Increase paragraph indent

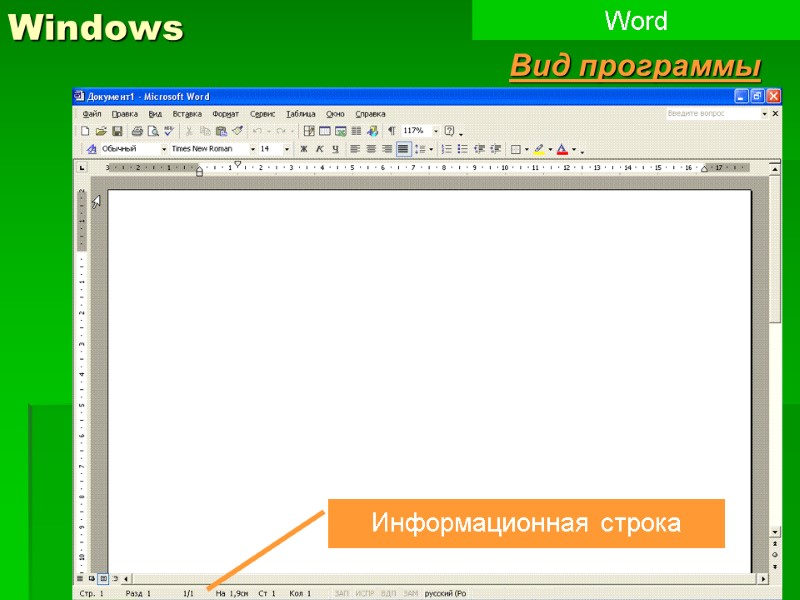coord(495,149)
